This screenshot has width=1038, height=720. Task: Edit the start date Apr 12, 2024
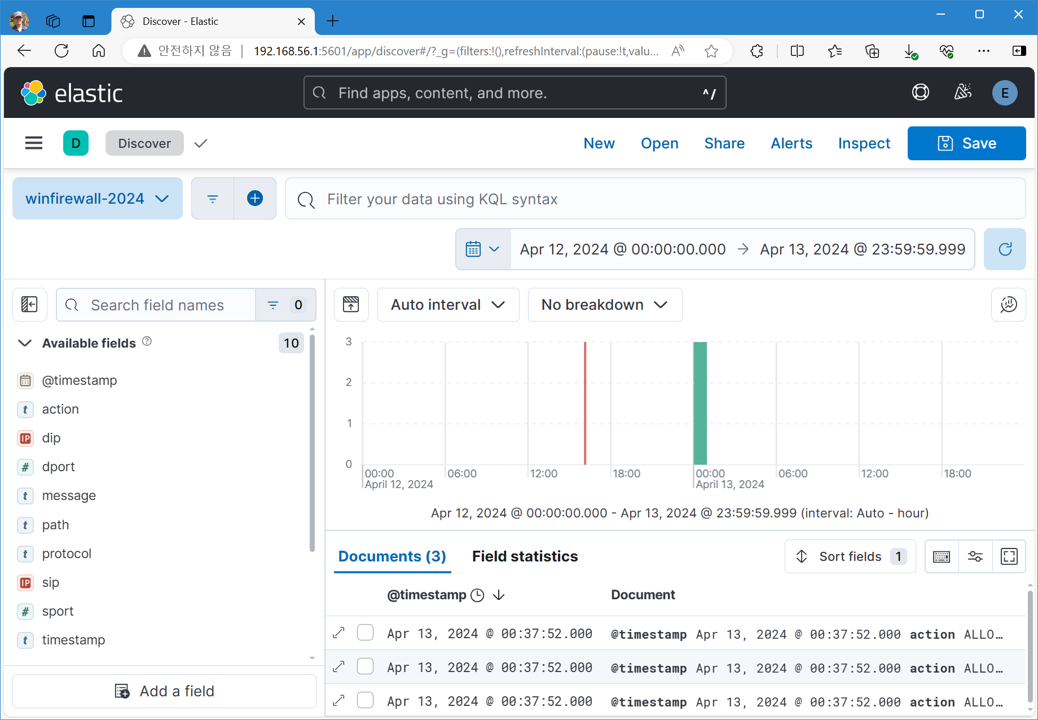click(622, 249)
